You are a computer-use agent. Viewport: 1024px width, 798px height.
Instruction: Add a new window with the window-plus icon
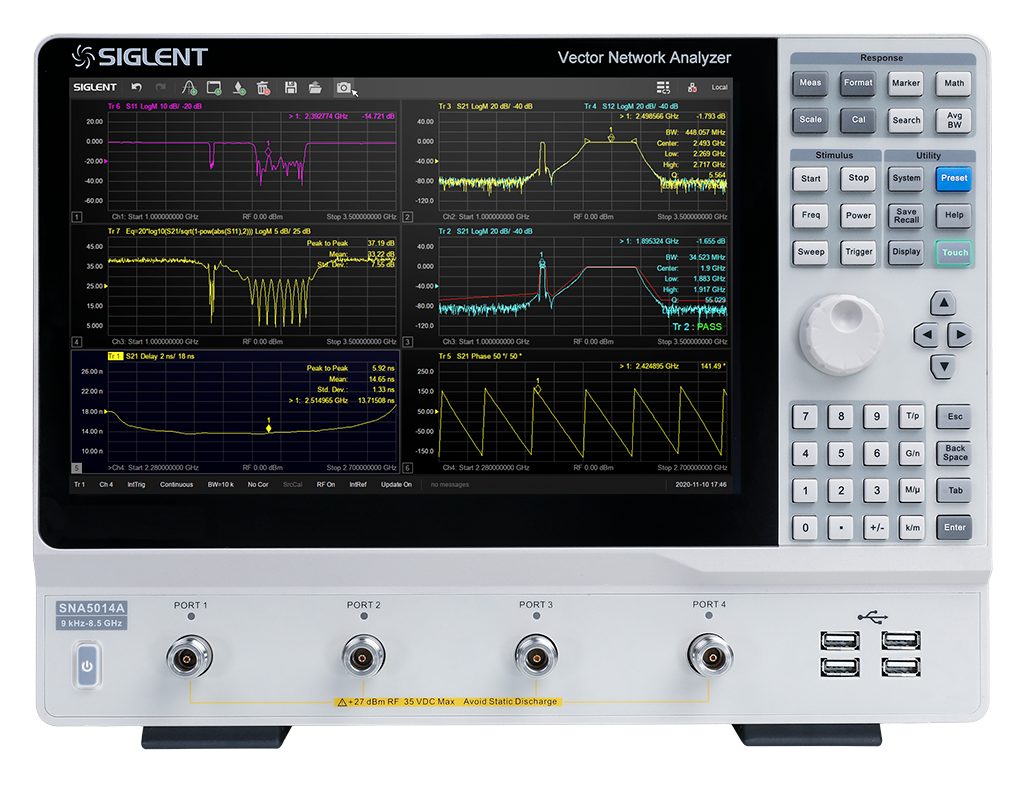tap(214, 88)
